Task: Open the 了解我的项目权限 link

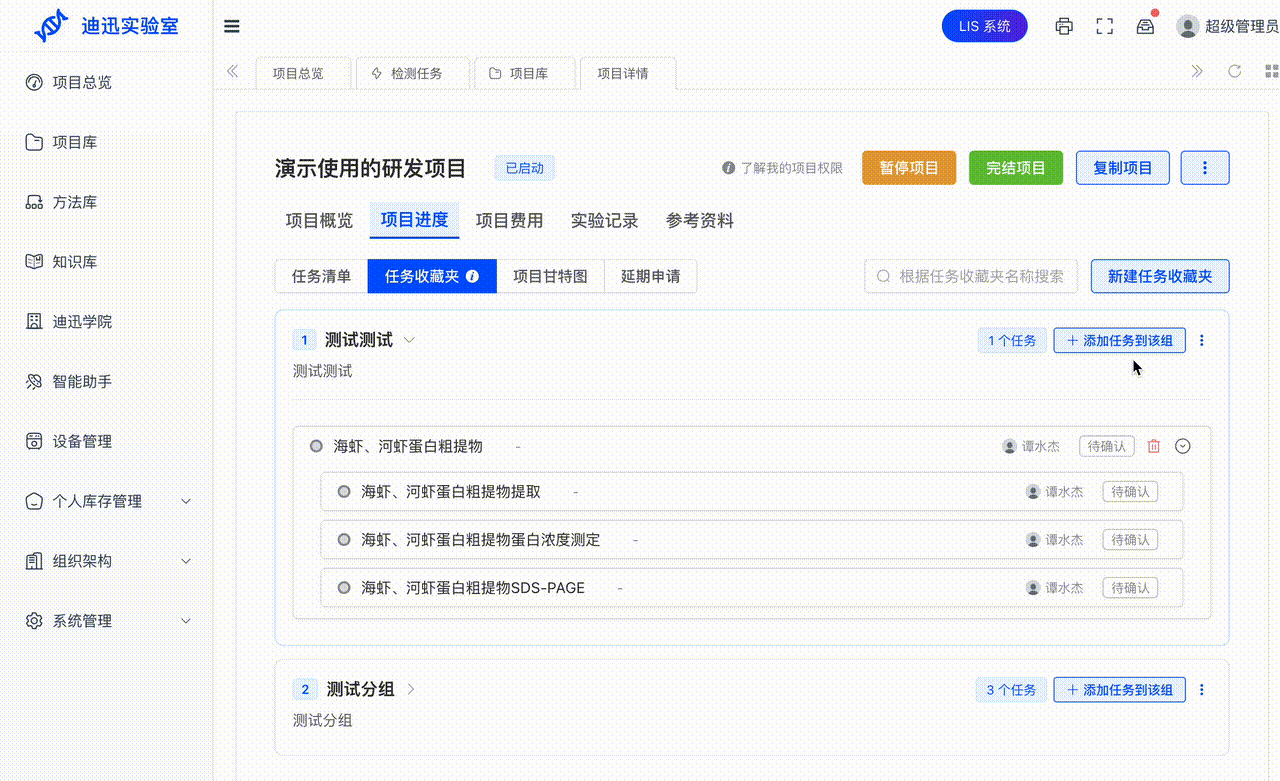Action: pos(791,168)
